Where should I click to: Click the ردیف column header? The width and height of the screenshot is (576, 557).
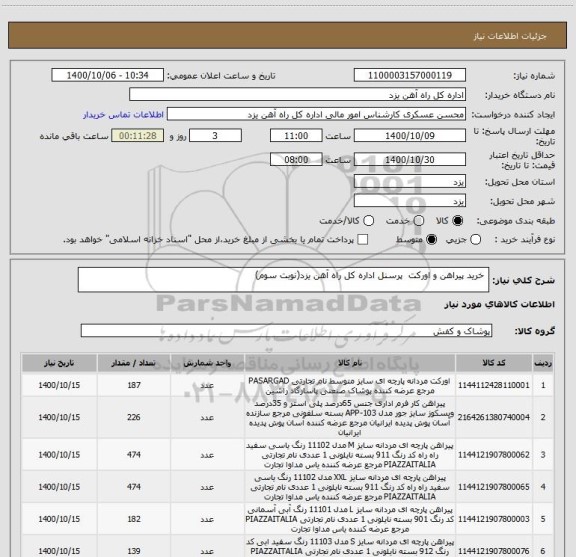click(x=543, y=363)
